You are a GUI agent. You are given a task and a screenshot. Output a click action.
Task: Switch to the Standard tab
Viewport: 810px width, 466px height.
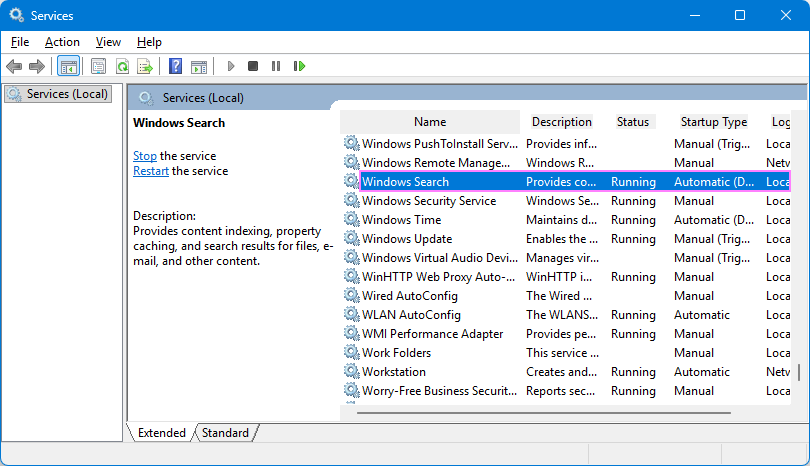(225, 432)
